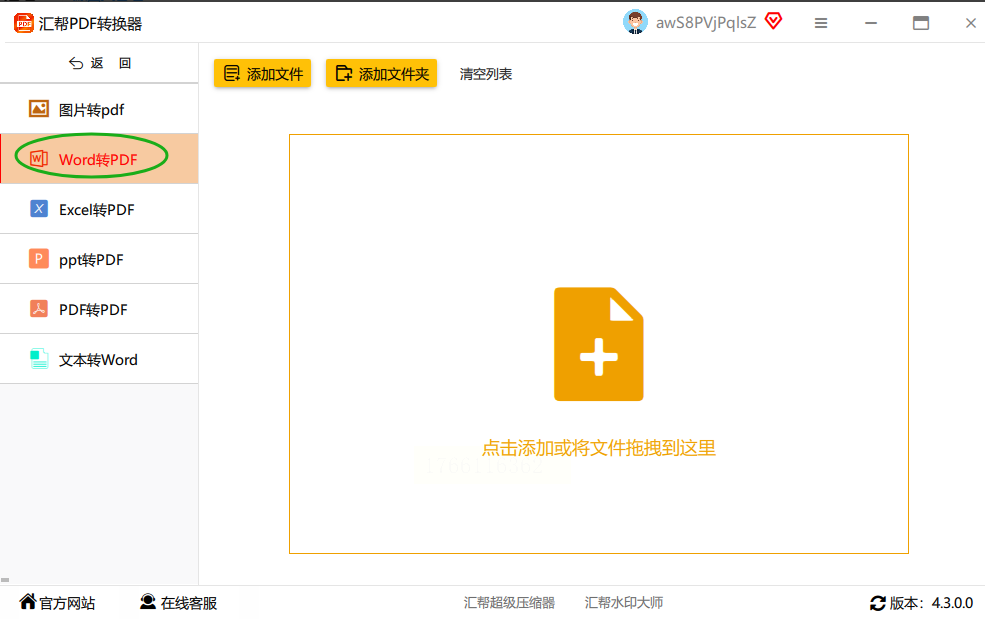The width and height of the screenshot is (985, 621).
Task: Select PDF转PDF in the sidebar
Action: [x=99, y=309]
